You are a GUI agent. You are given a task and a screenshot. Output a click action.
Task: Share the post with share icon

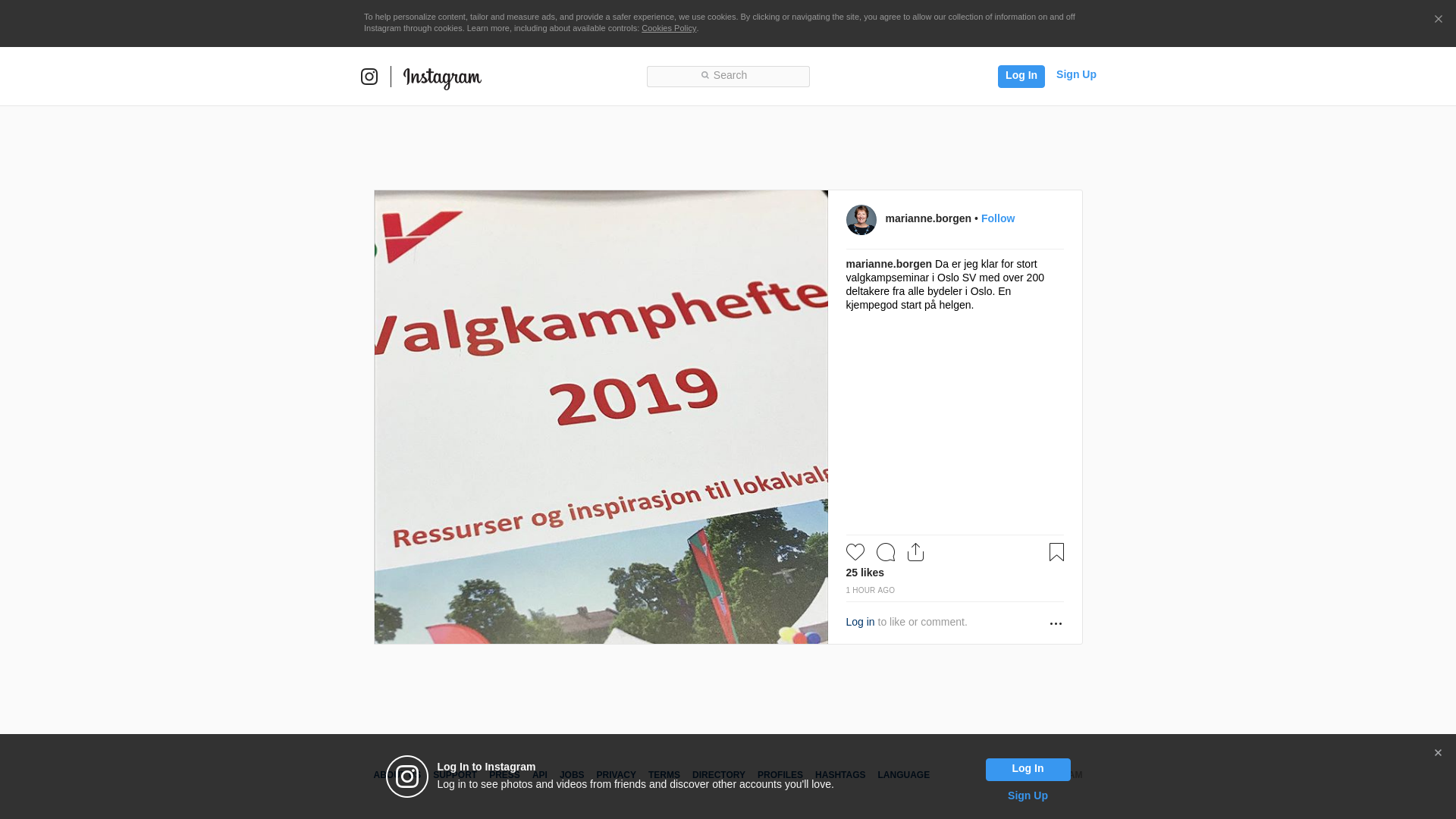915,552
